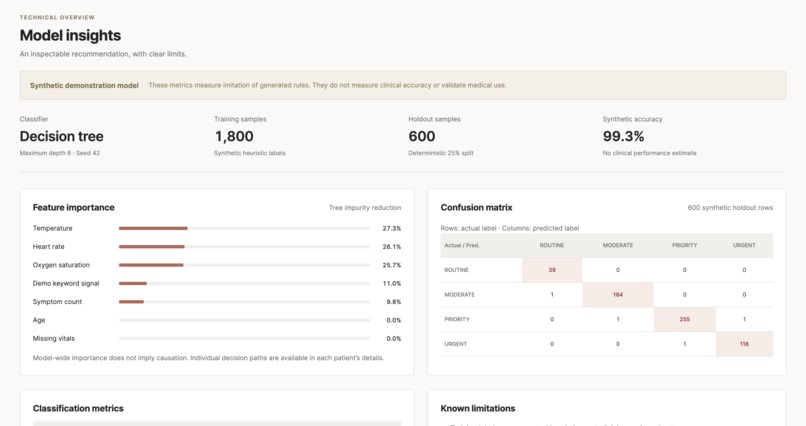Click the Feature importance card title
Screen dimensions: 806x426
74,208
